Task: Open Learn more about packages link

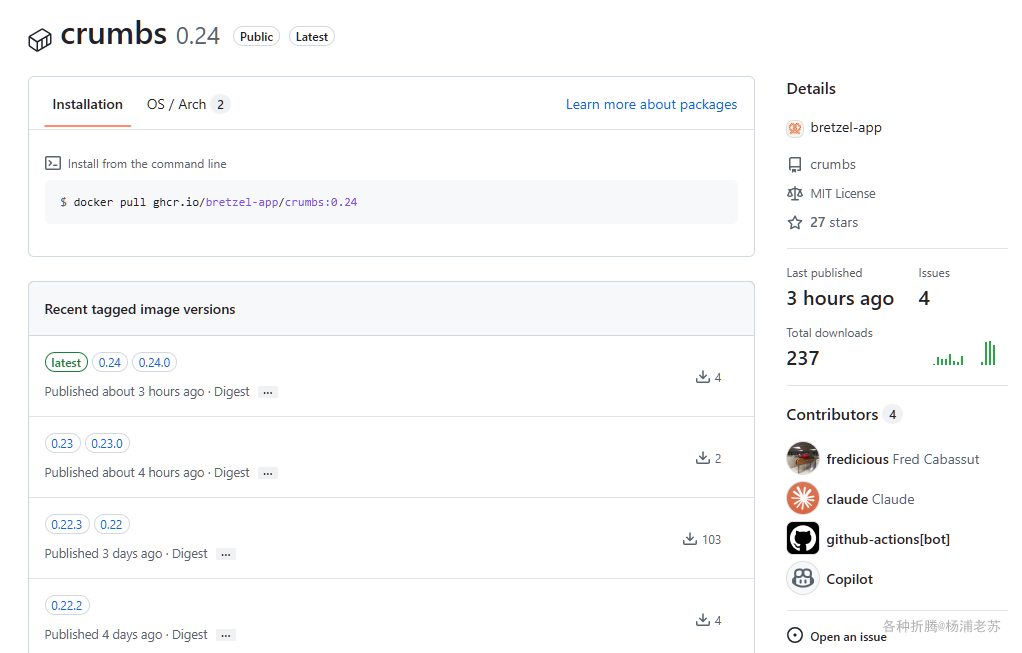Action: pos(651,104)
